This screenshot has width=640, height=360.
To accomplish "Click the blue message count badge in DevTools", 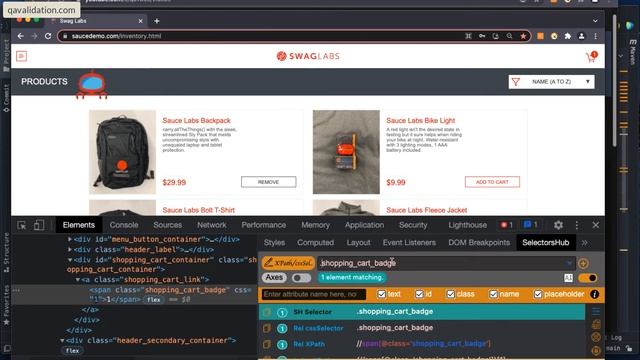I will tap(531, 225).
